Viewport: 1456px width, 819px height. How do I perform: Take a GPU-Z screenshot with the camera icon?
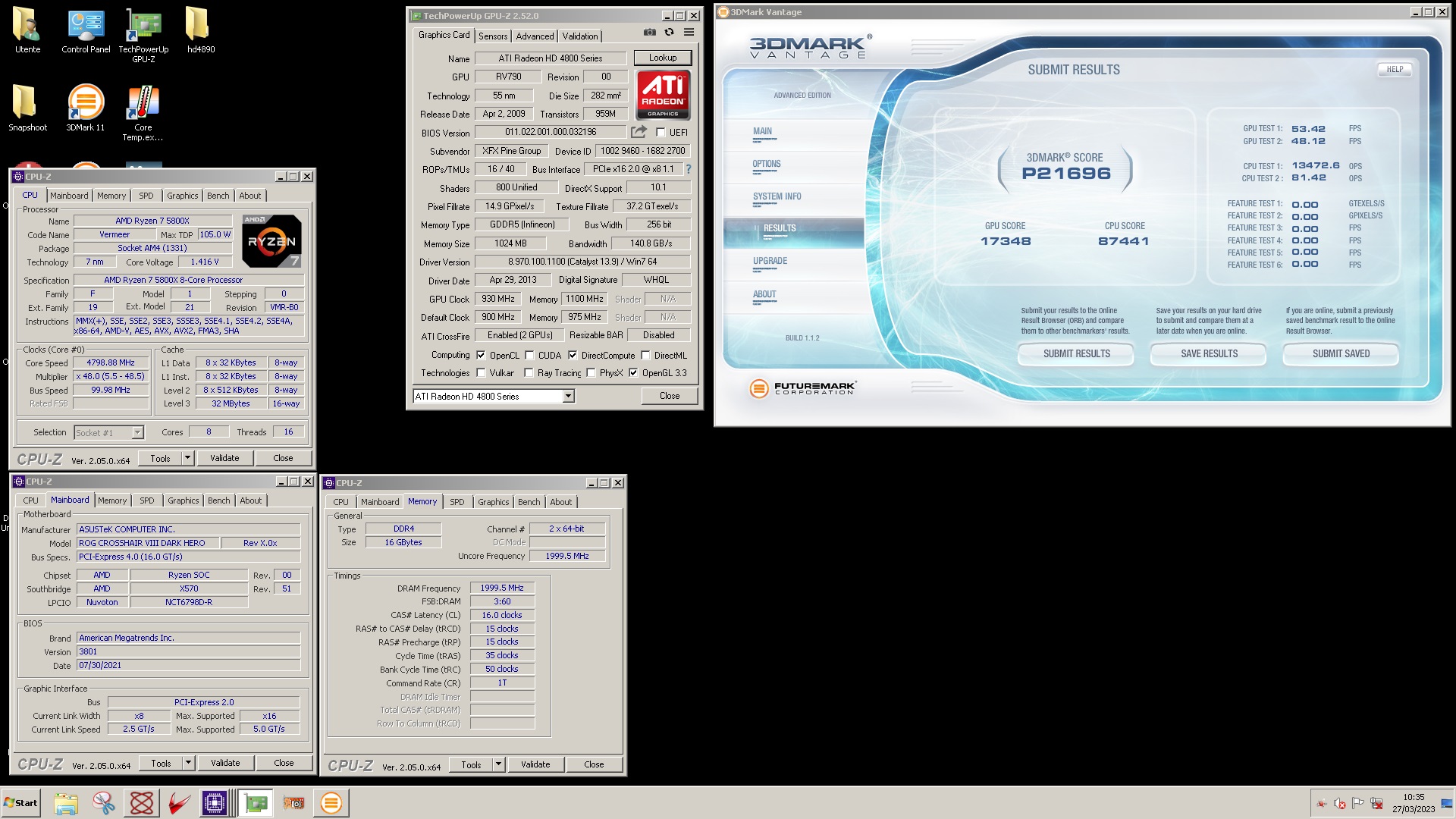point(650,33)
